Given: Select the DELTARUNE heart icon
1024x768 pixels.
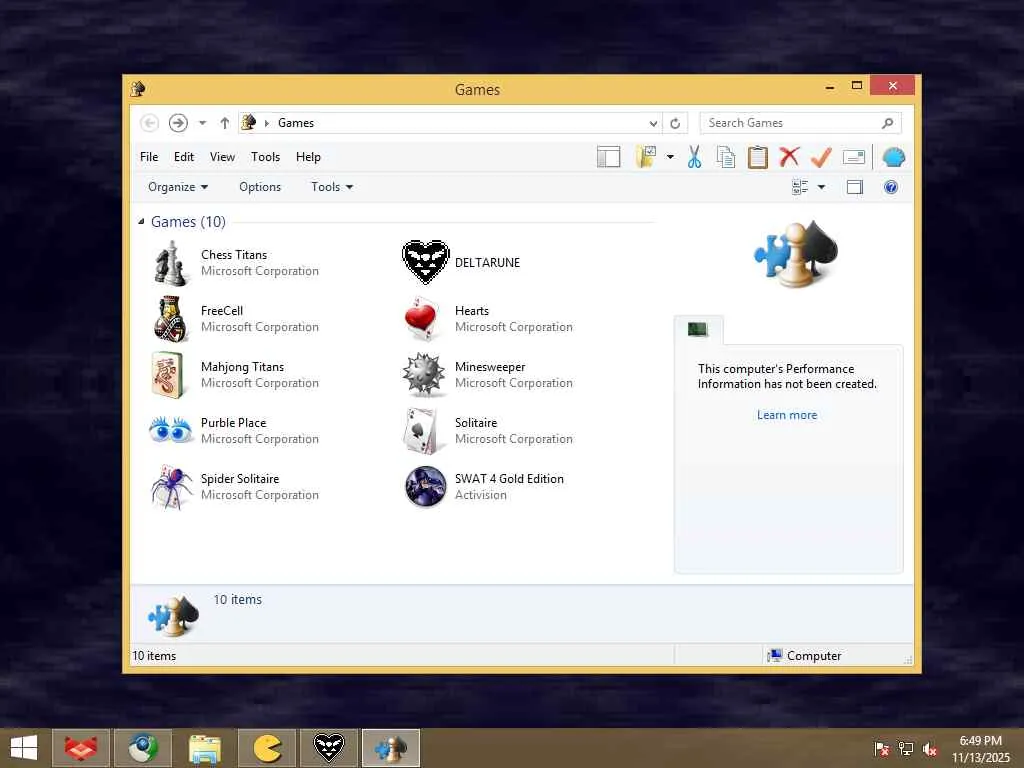Looking at the screenshot, I should tap(425, 262).
